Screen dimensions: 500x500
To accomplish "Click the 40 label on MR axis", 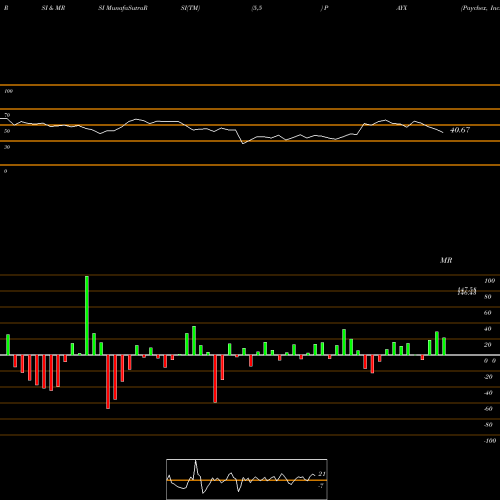I will pos(488,329).
